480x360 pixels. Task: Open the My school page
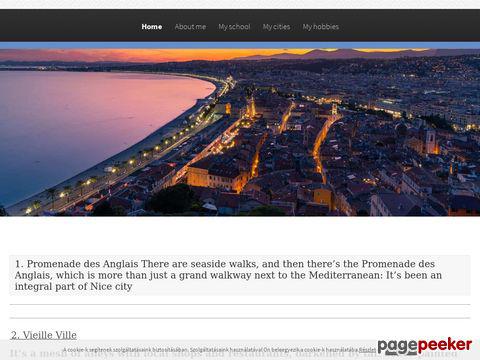tap(234, 27)
